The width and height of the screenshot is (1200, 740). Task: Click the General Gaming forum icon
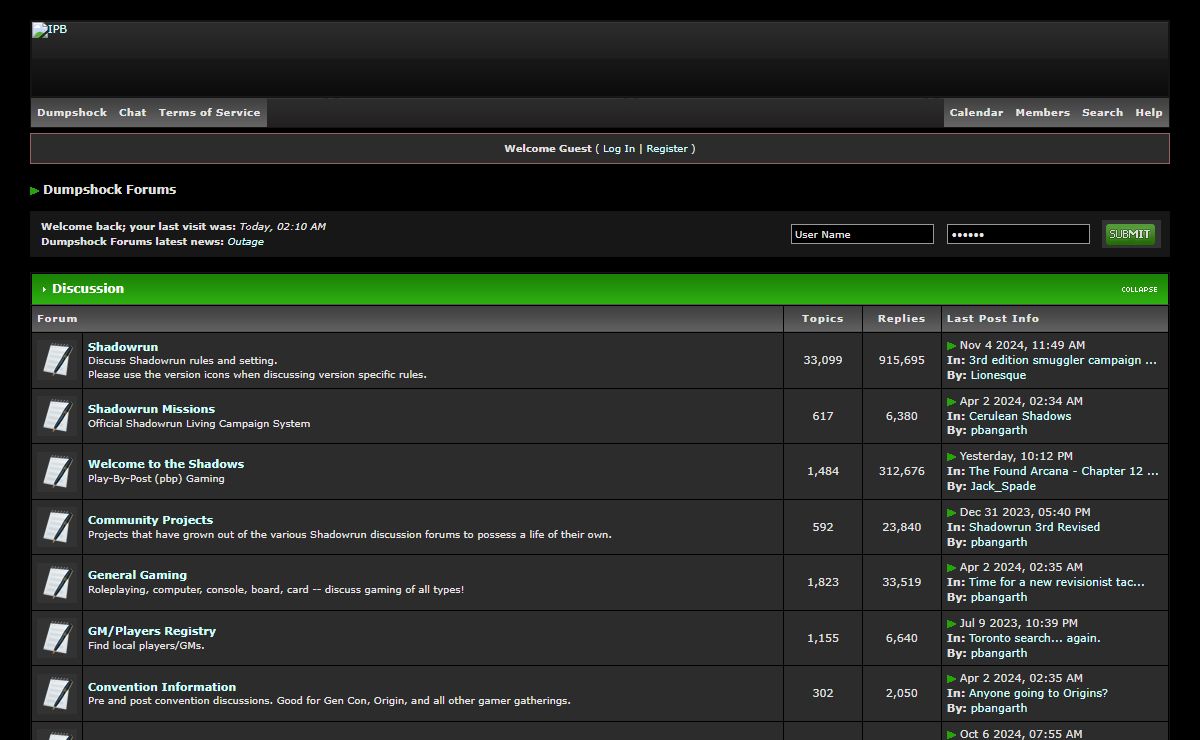point(57,582)
